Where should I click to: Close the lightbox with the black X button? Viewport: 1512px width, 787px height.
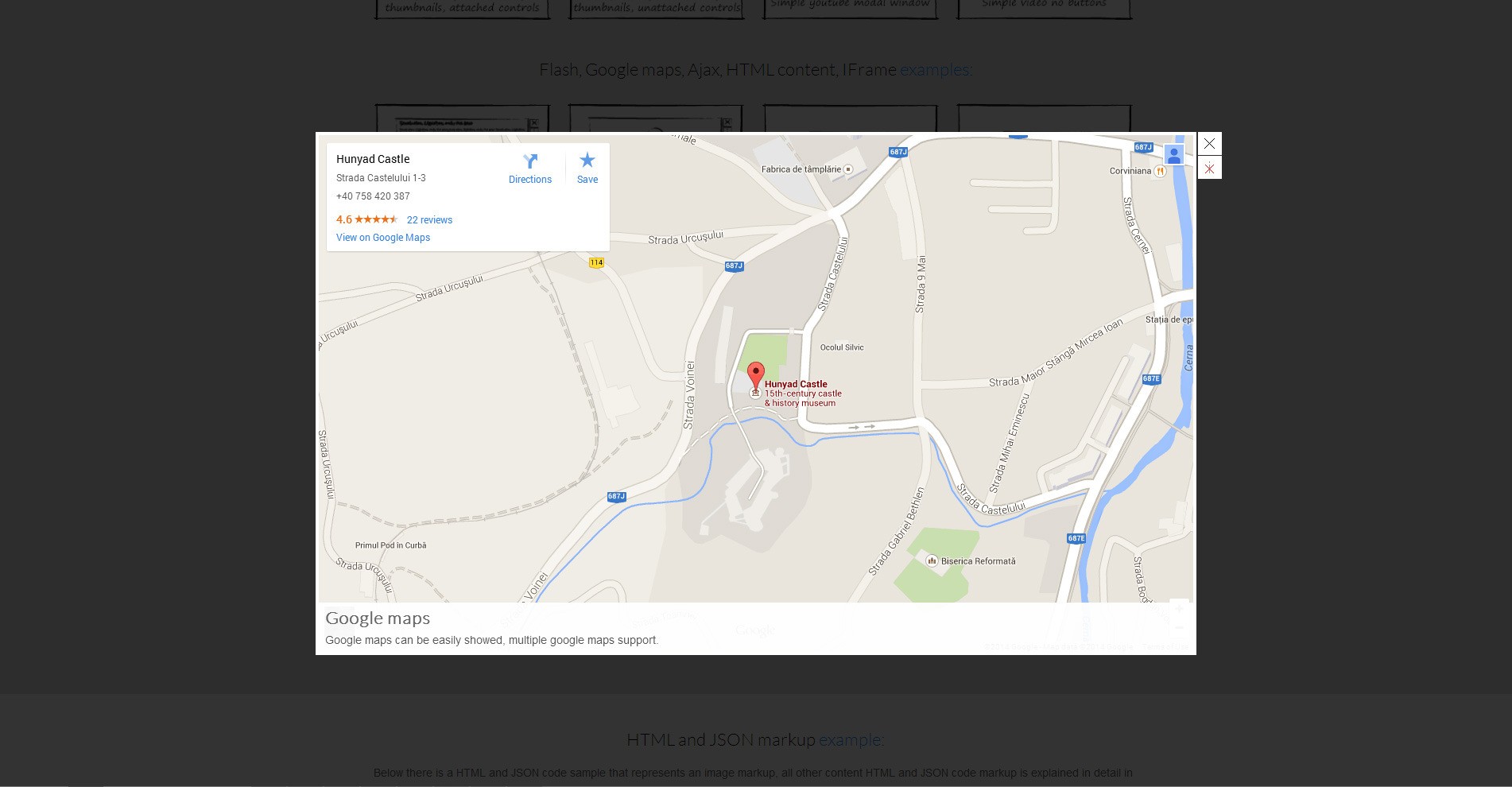click(x=1209, y=144)
